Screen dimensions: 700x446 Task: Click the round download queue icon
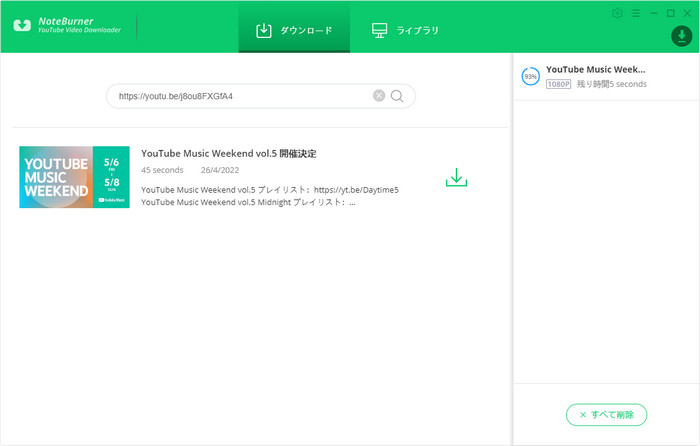pos(682,36)
